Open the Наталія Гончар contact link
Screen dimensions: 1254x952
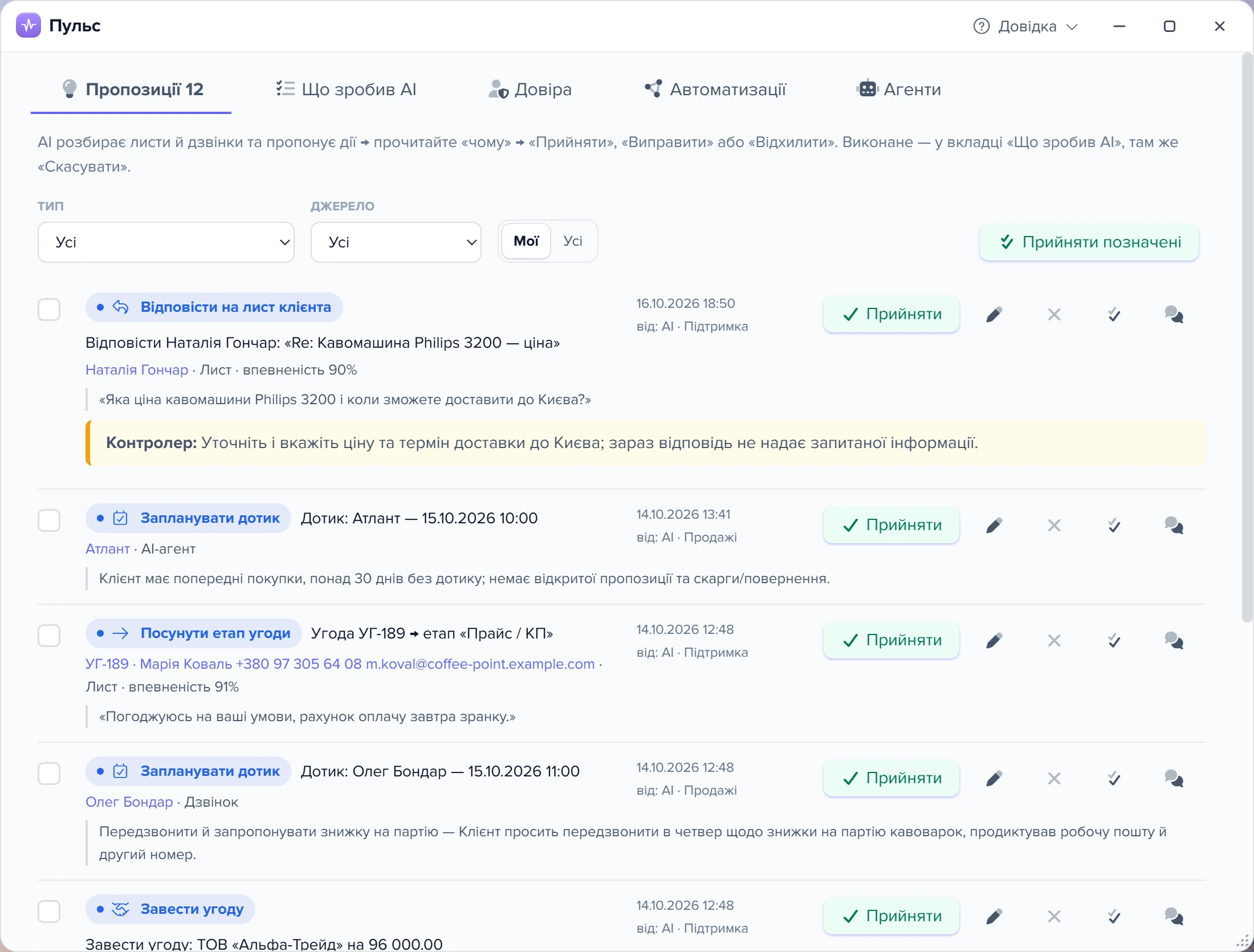pyautogui.click(x=137, y=370)
